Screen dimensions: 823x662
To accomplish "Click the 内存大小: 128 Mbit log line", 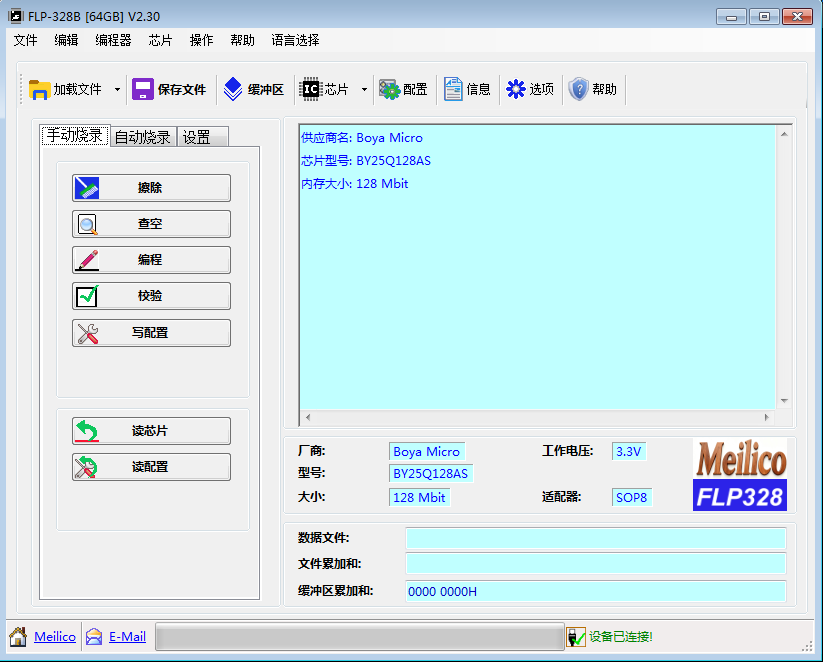I will pyautogui.click(x=354, y=184).
